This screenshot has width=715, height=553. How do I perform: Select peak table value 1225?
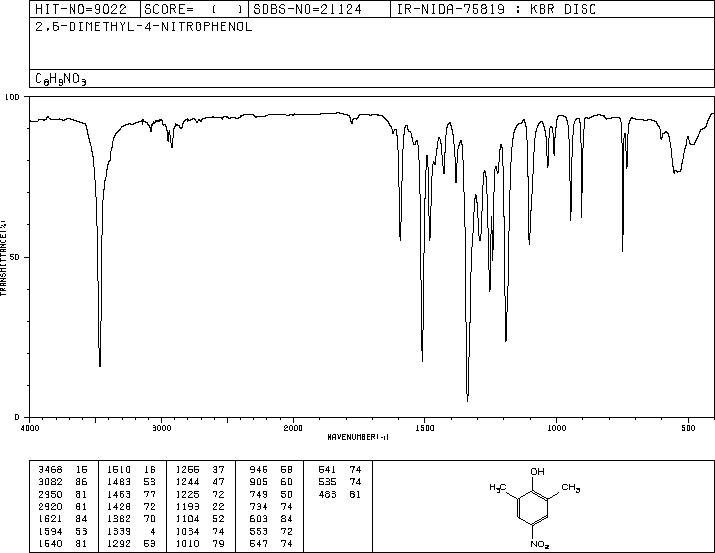click(187, 494)
